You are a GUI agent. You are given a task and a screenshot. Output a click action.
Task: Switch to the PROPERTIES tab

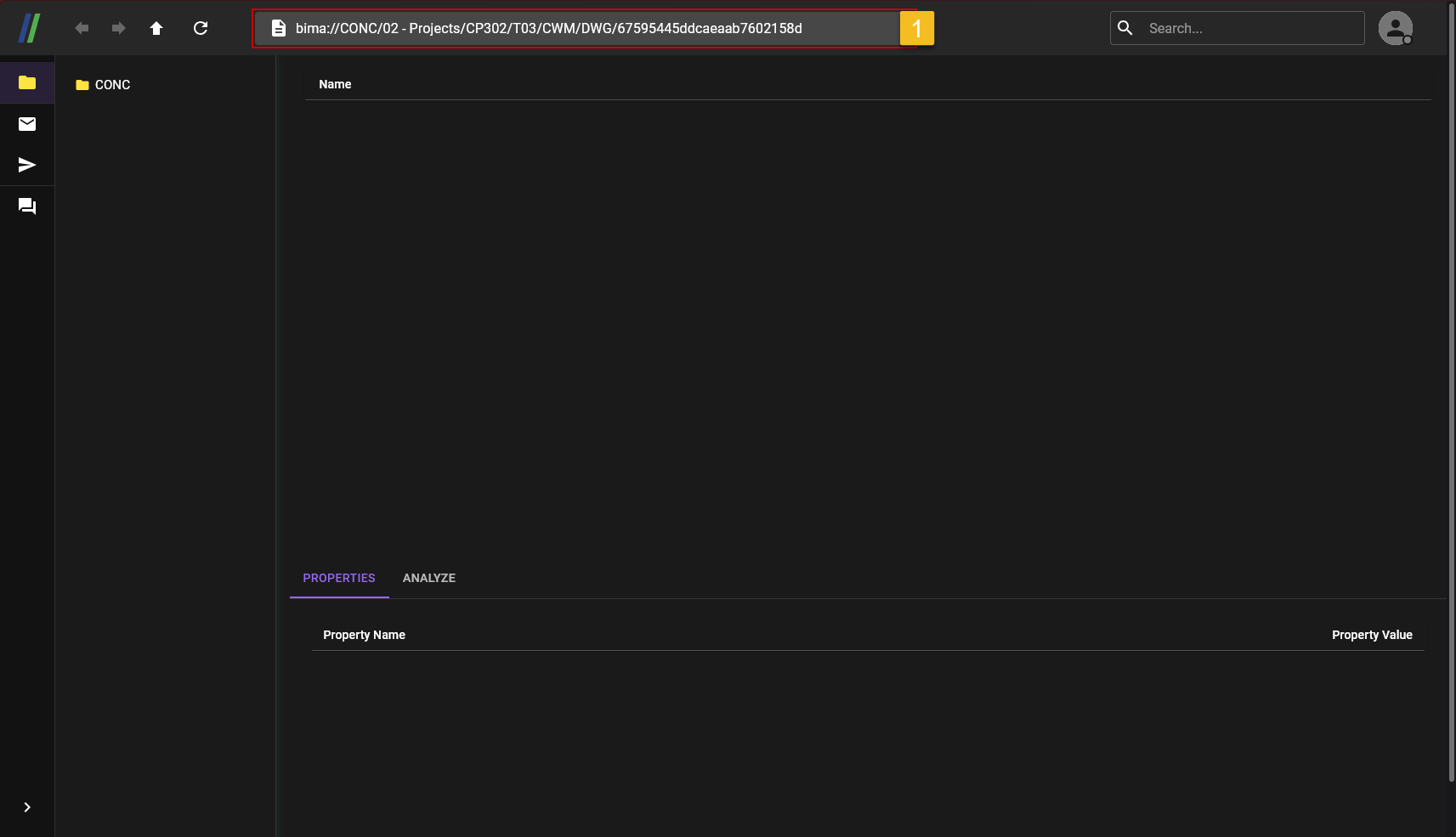coord(339,578)
